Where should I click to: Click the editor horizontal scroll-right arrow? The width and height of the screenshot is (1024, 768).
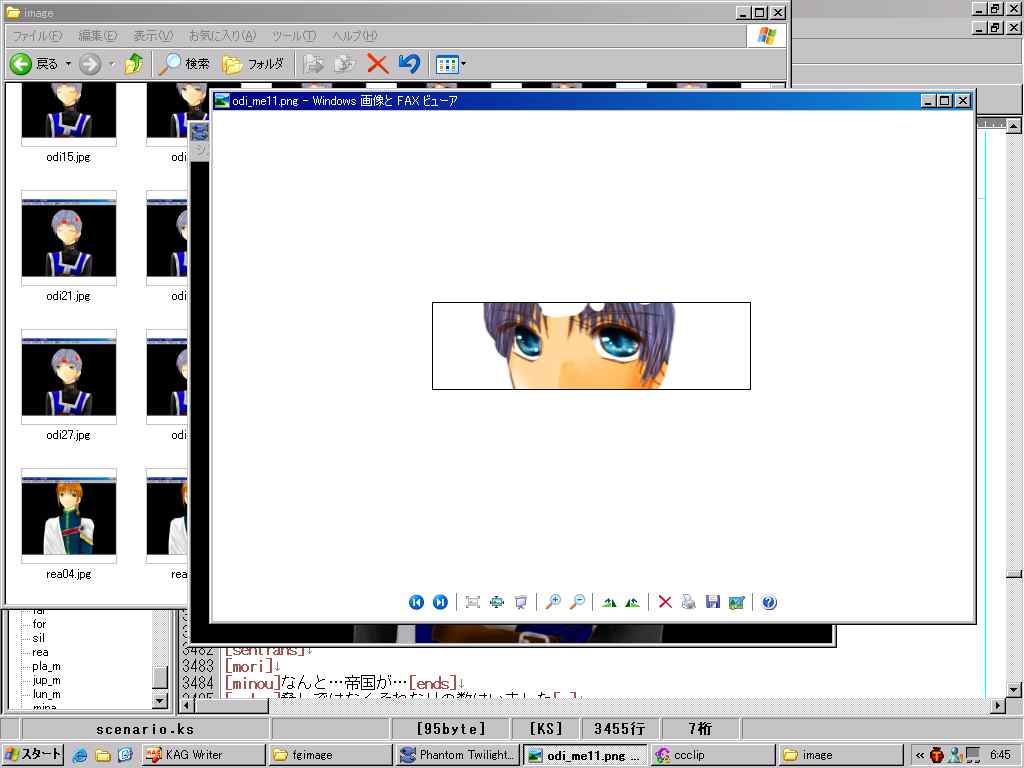(997, 705)
